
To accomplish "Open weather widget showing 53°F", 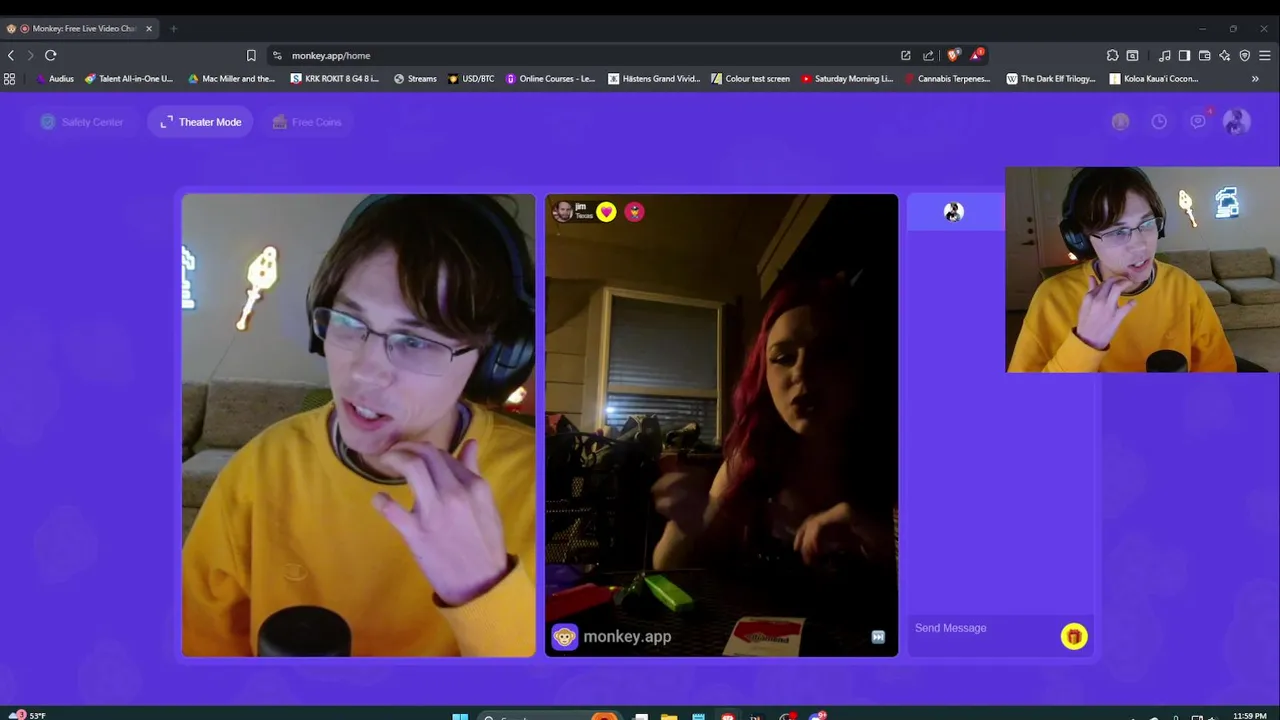I will pyautogui.click(x=27, y=716).
